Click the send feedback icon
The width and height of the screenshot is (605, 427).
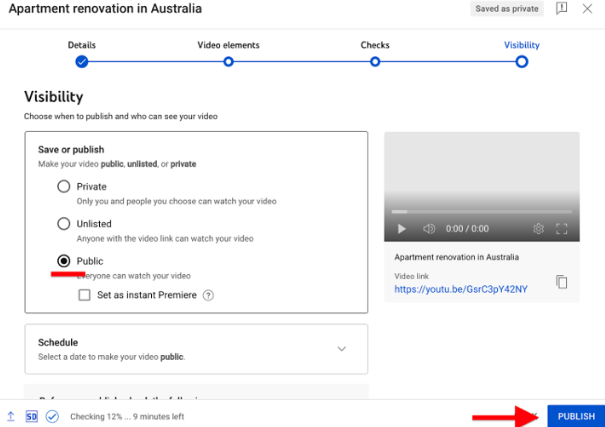pyautogui.click(x=562, y=9)
